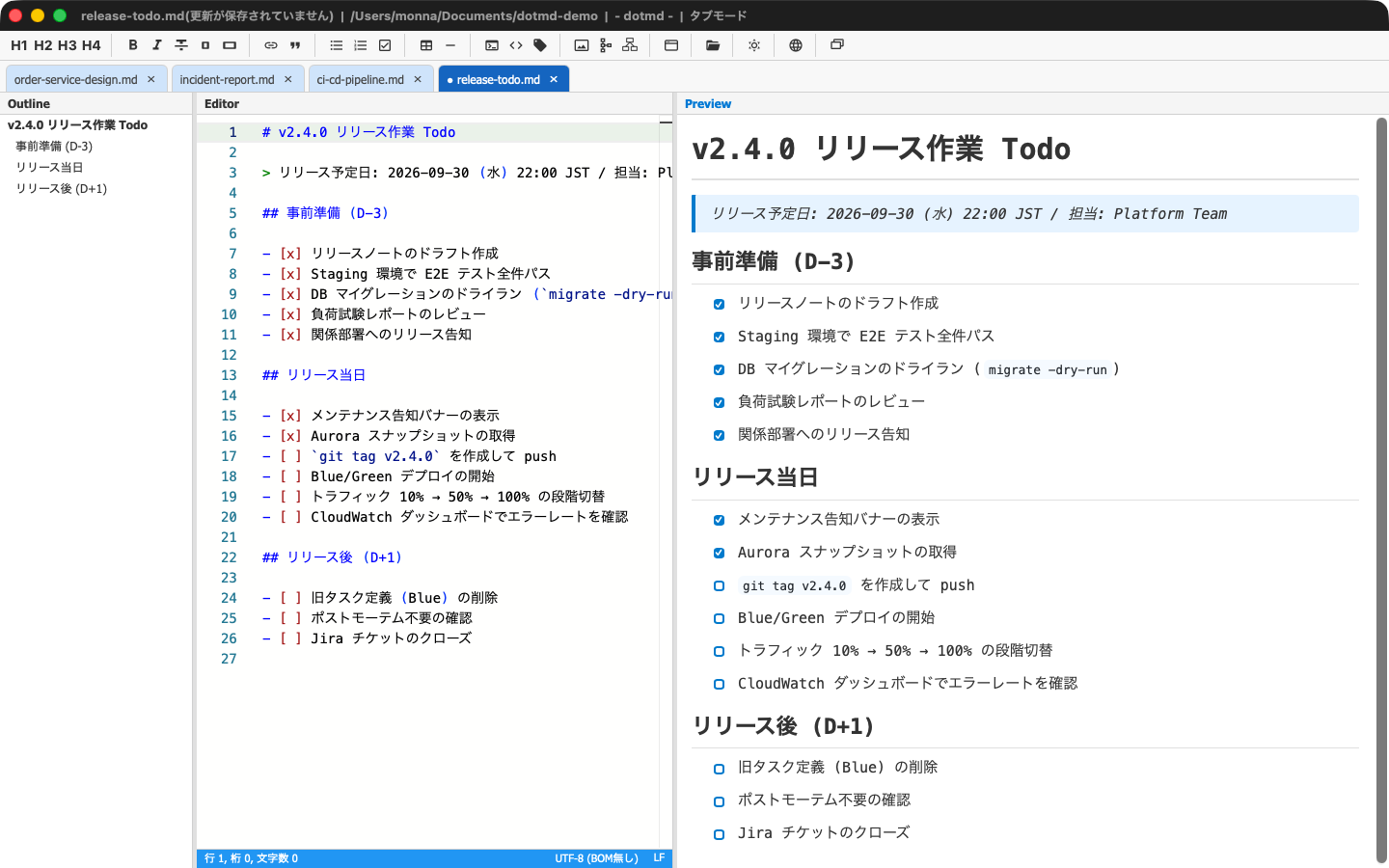Check Jira チケットのクローズ checkbox in preview
Viewport: 1389px width, 868px height.
pyautogui.click(x=719, y=834)
